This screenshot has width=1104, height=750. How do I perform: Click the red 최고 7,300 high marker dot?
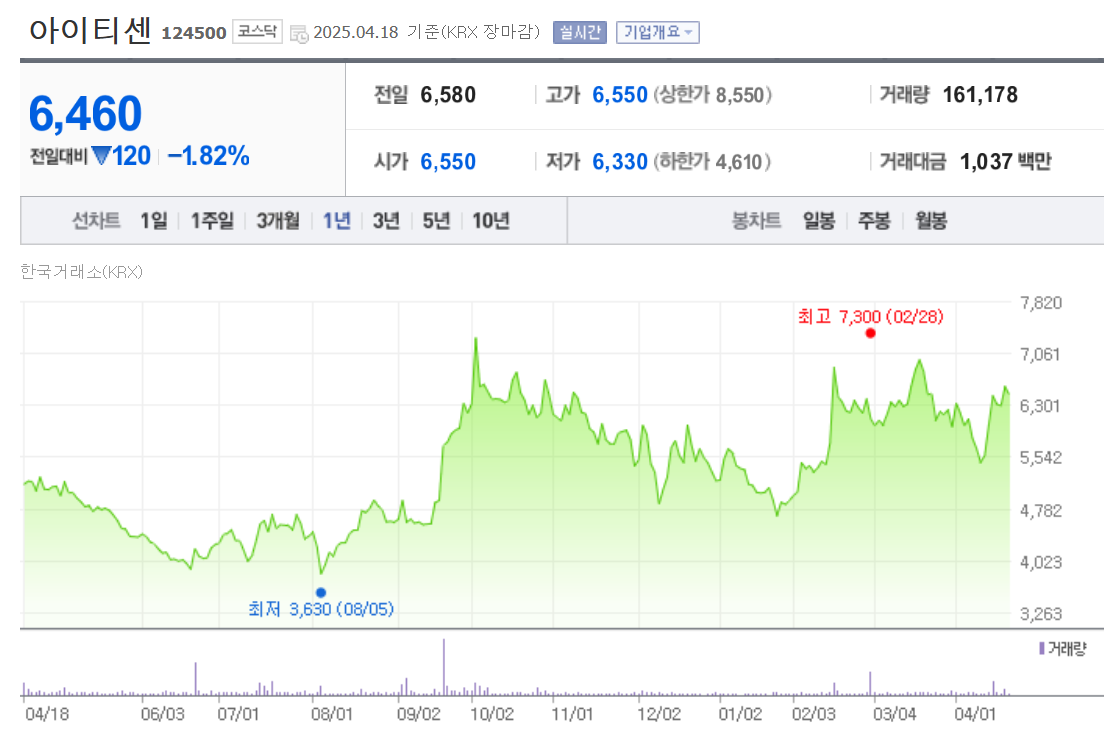(870, 333)
